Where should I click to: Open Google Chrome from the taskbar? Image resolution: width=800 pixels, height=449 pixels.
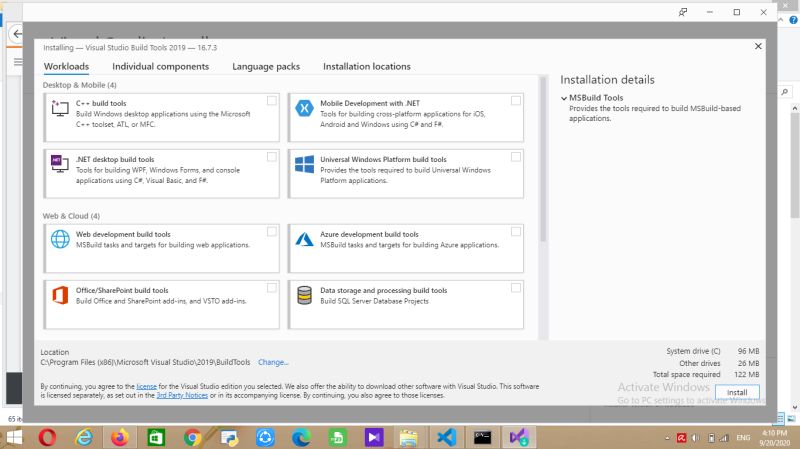pos(192,437)
